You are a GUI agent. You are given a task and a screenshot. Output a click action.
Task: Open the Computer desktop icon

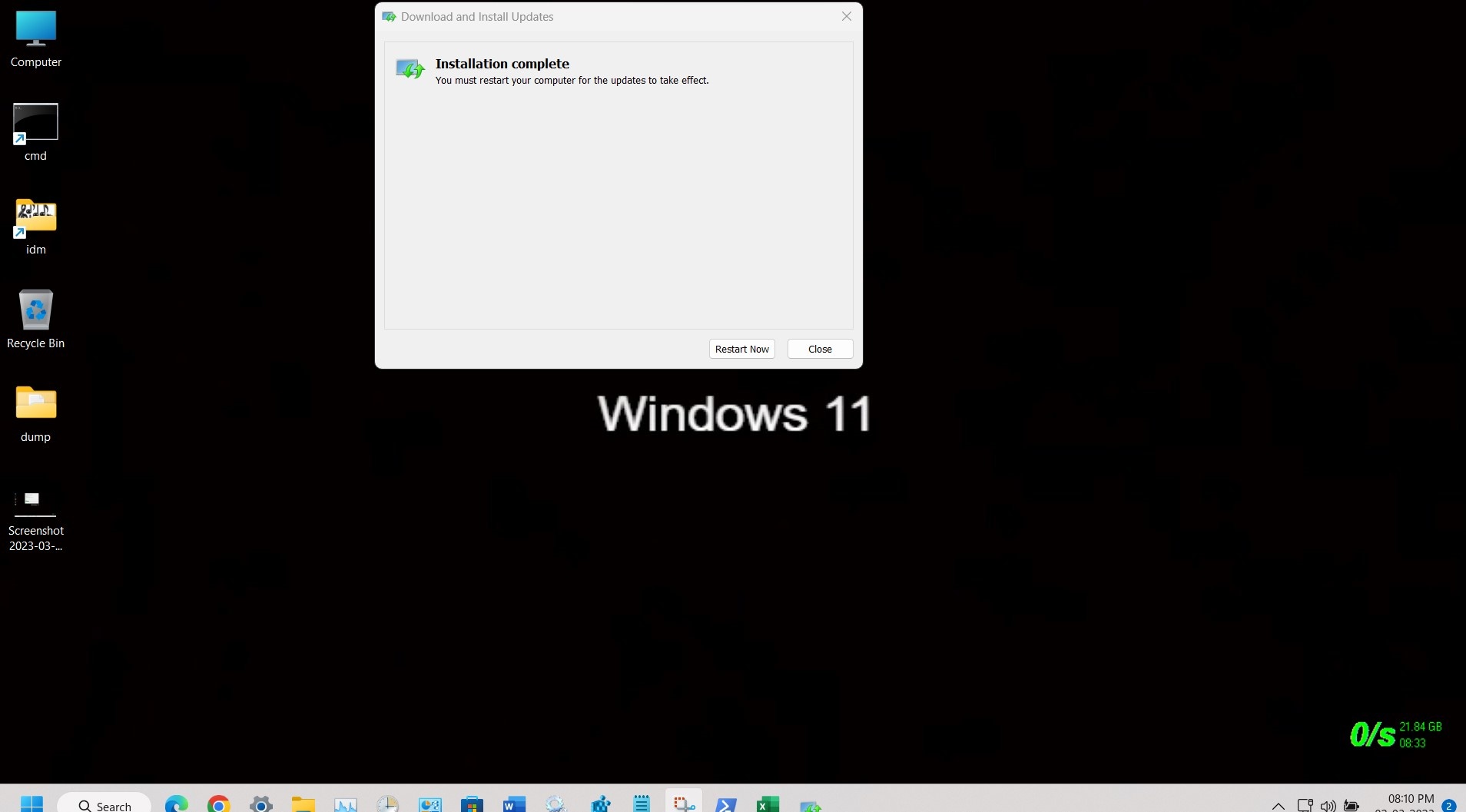pos(36,39)
